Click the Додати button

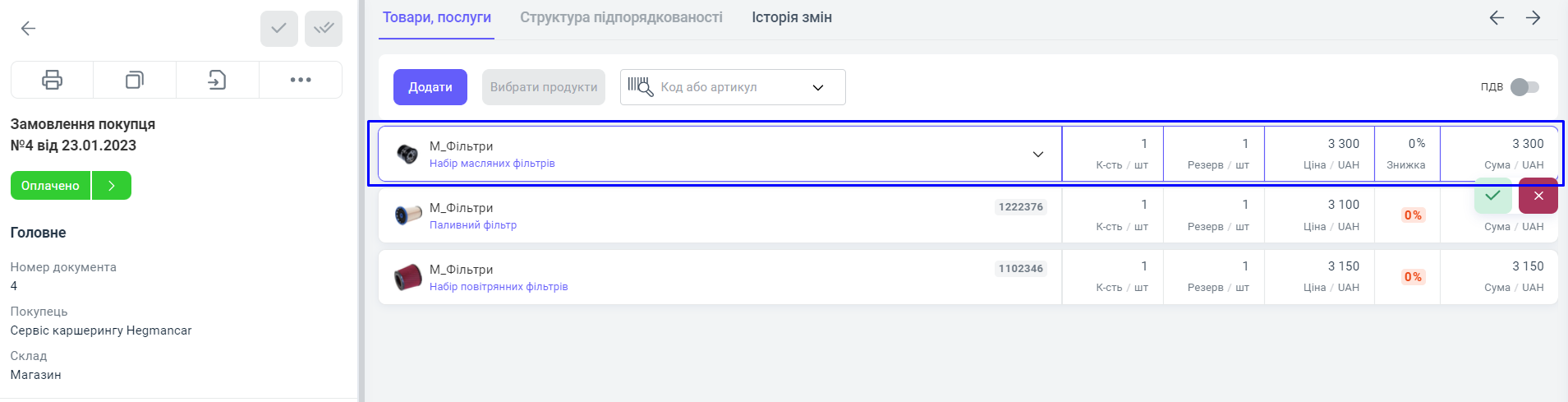coord(430,87)
